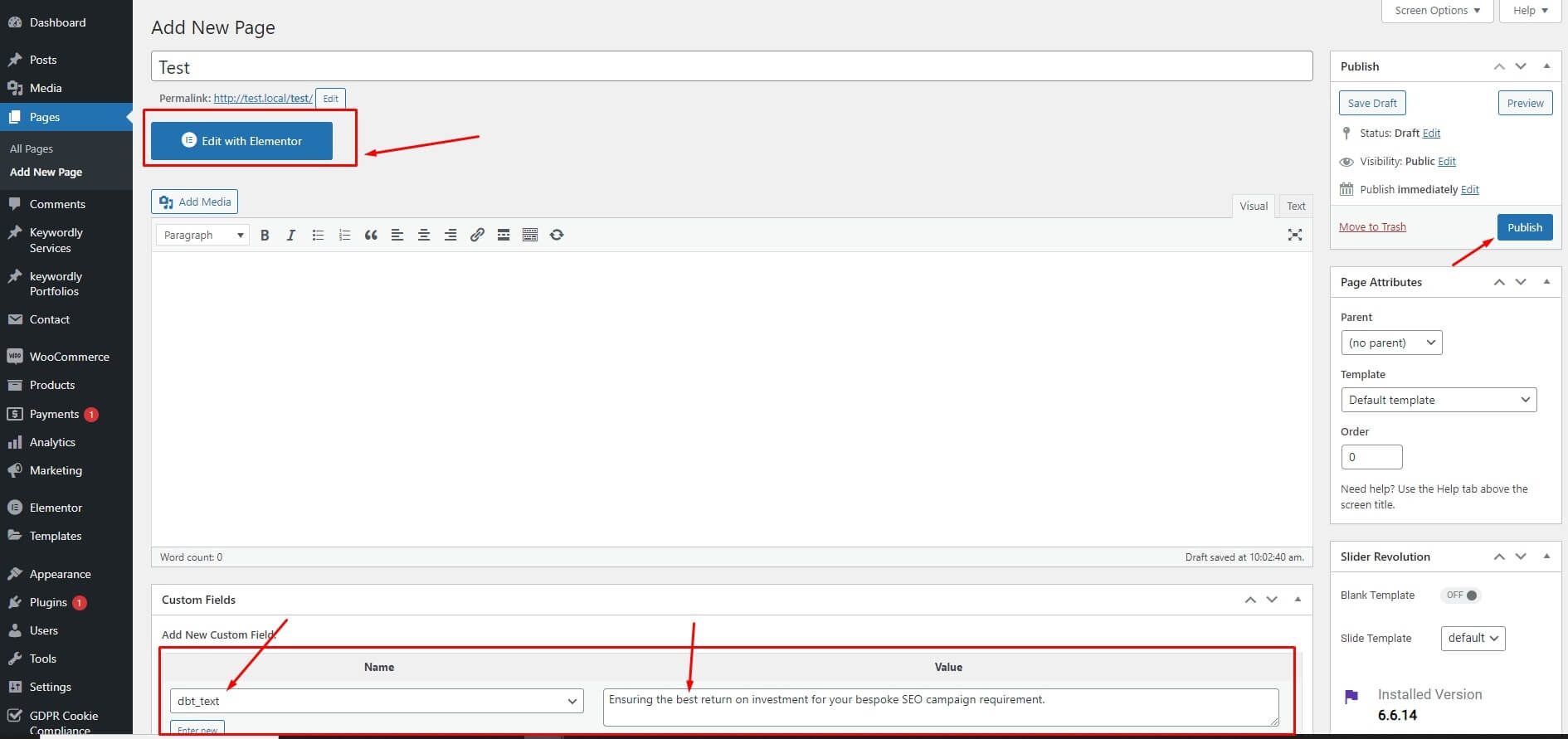
Task: Click the insert link icon
Action: 477,236
